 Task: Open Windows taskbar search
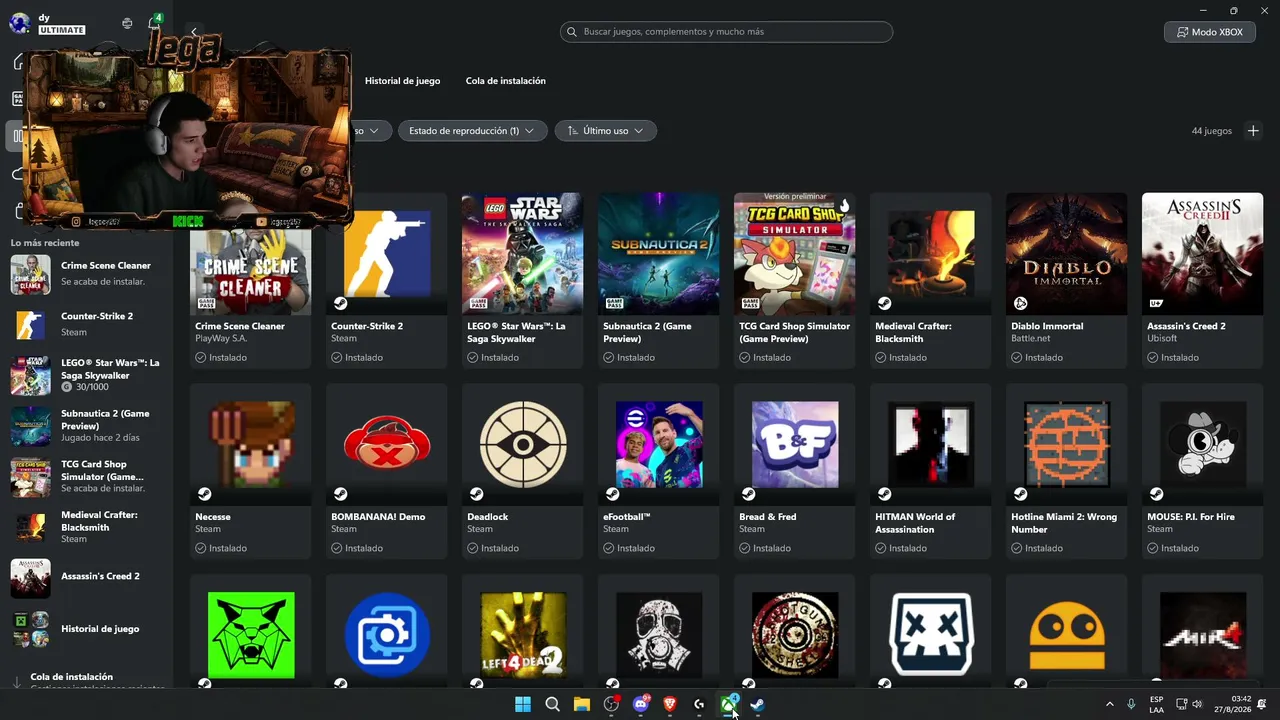pos(552,704)
